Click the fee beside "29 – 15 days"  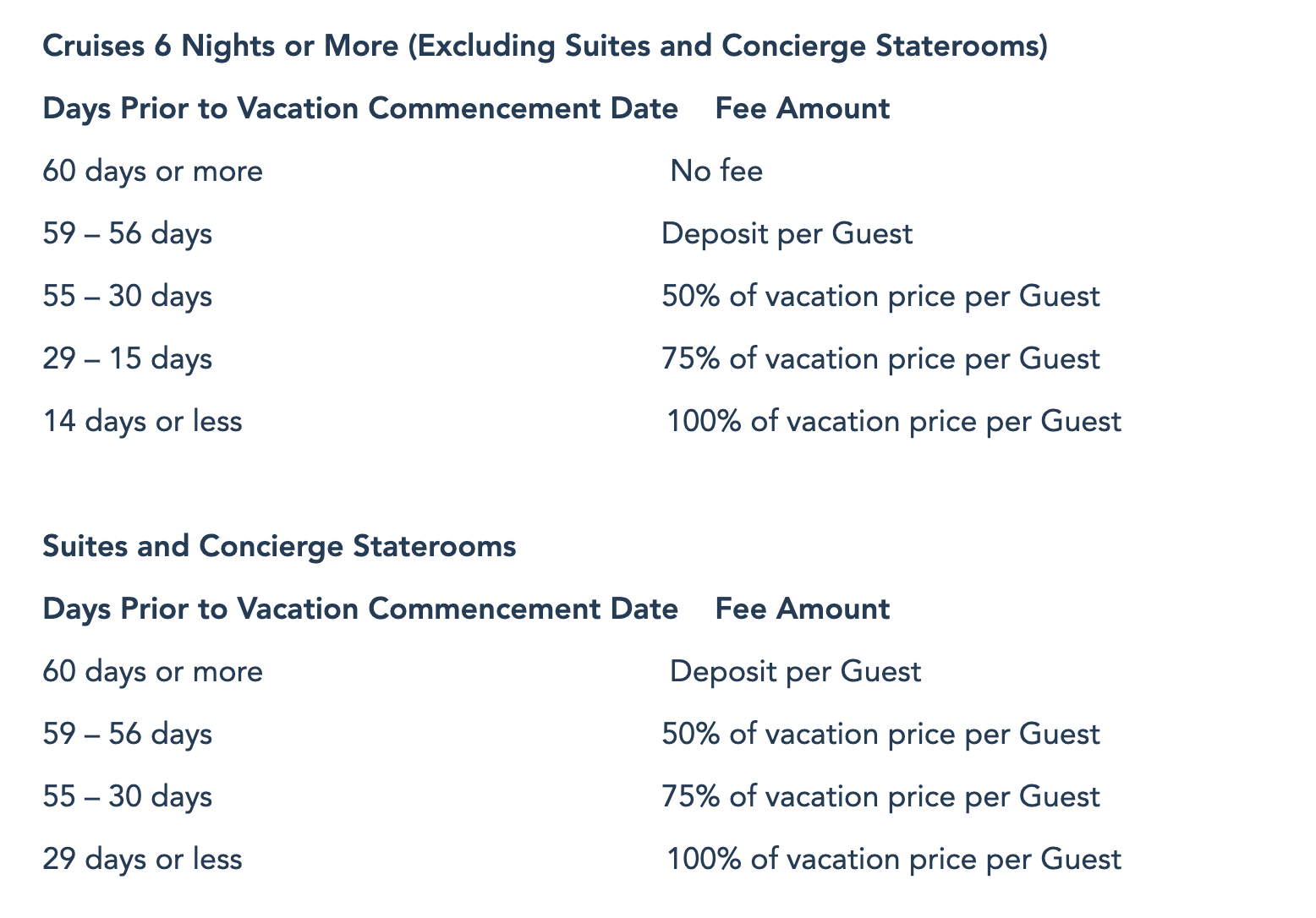click(880, 359)
